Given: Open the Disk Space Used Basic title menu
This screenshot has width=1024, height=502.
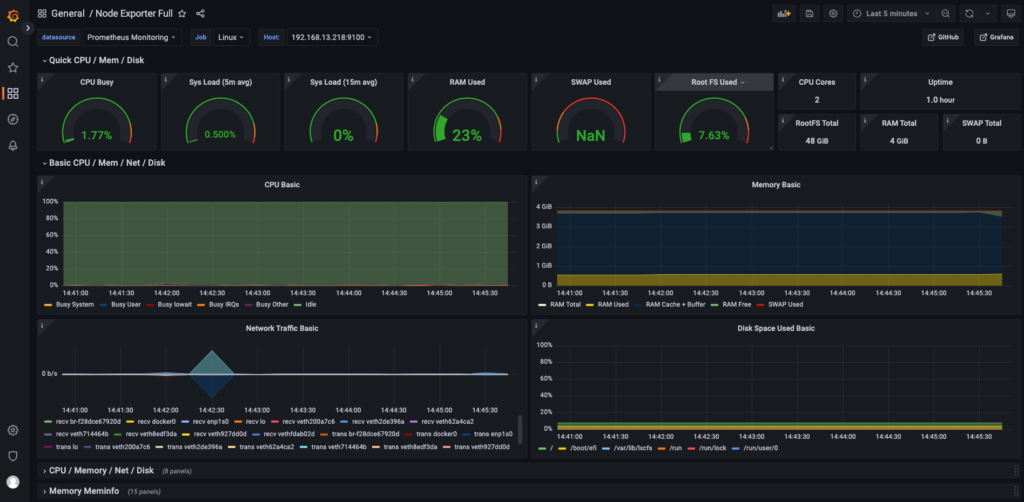Looking at the screenshot, I should tap(776, 328).
